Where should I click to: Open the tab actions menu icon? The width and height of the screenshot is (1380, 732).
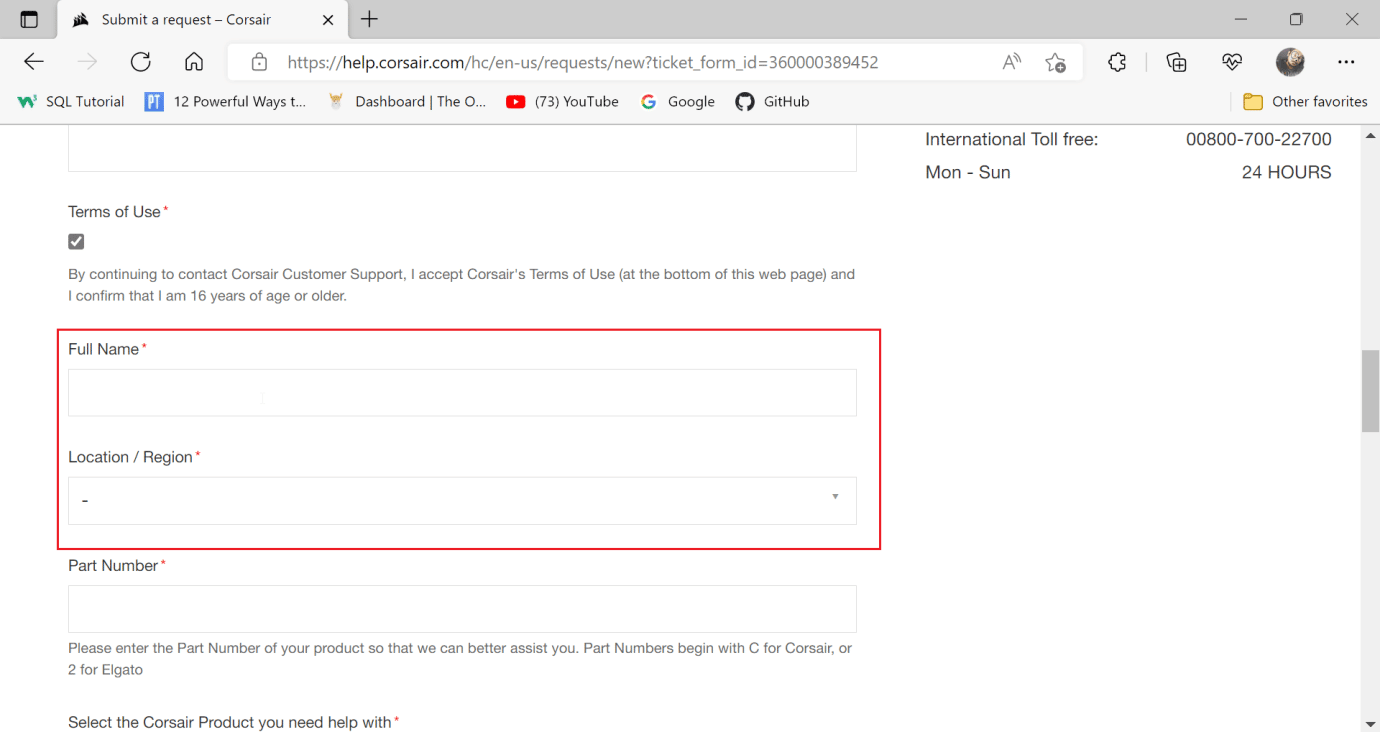click(x=29, y=19)
